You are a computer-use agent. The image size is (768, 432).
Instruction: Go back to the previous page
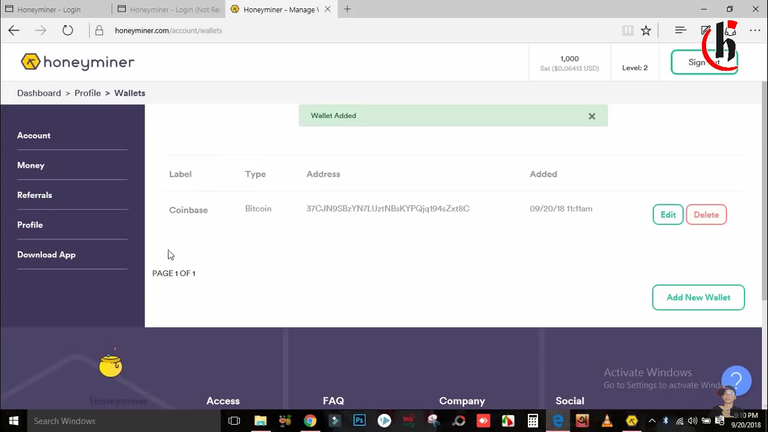point(14,30)
